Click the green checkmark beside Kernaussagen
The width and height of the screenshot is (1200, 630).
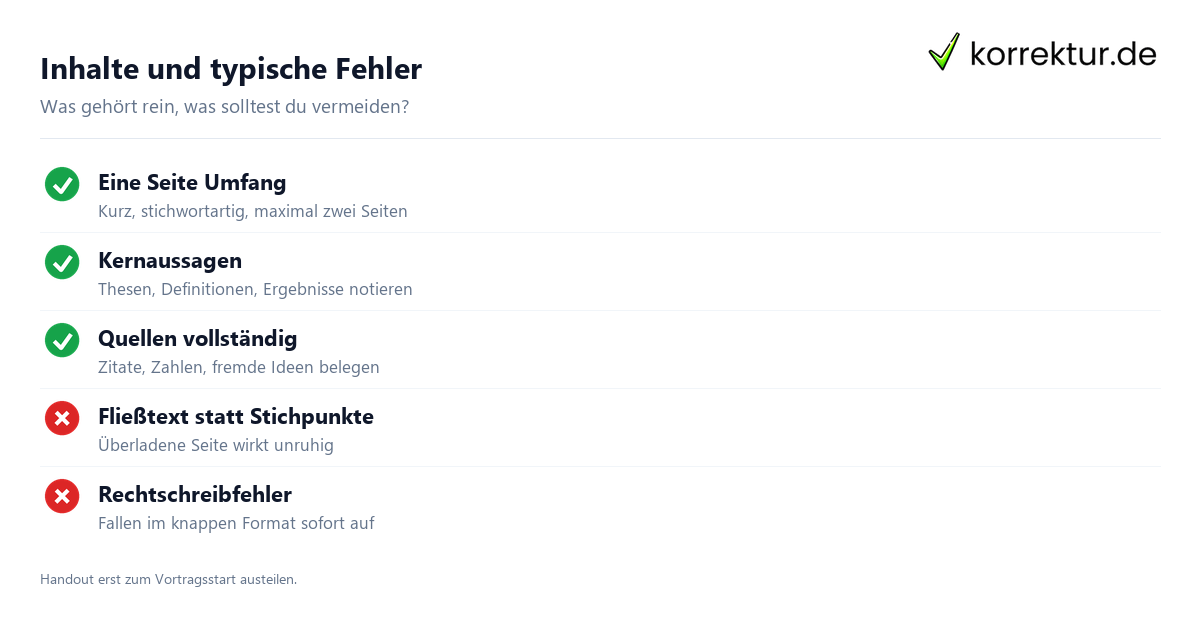coord(62,262)
